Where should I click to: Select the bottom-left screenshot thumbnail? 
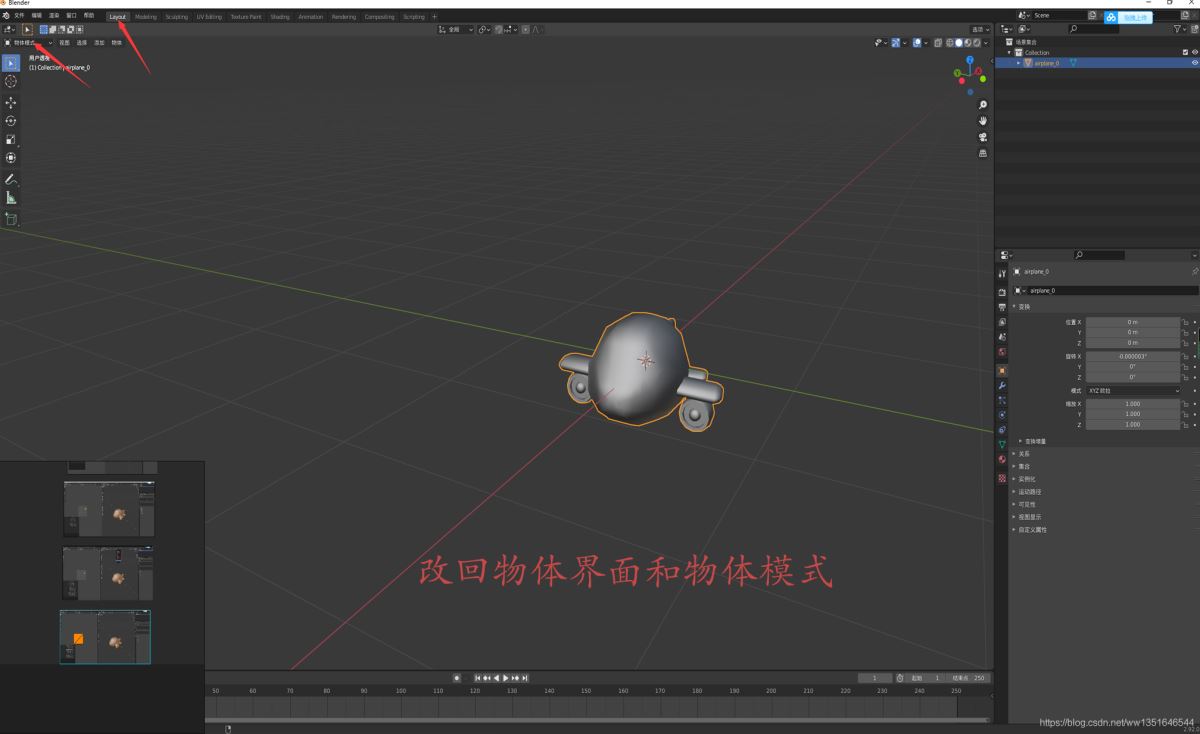108,635
